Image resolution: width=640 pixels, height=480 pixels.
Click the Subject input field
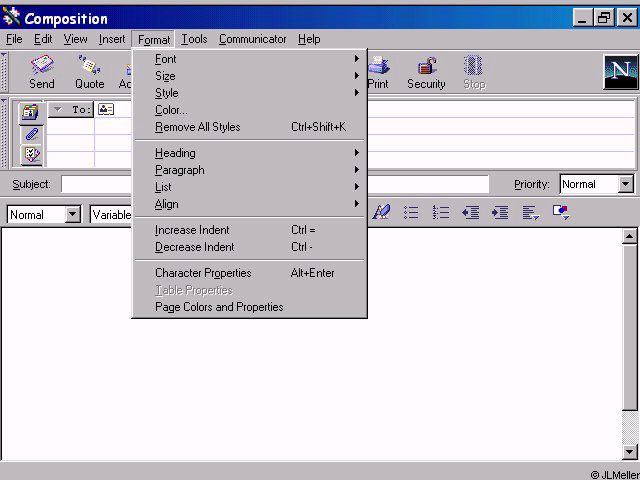click(275, 184)
